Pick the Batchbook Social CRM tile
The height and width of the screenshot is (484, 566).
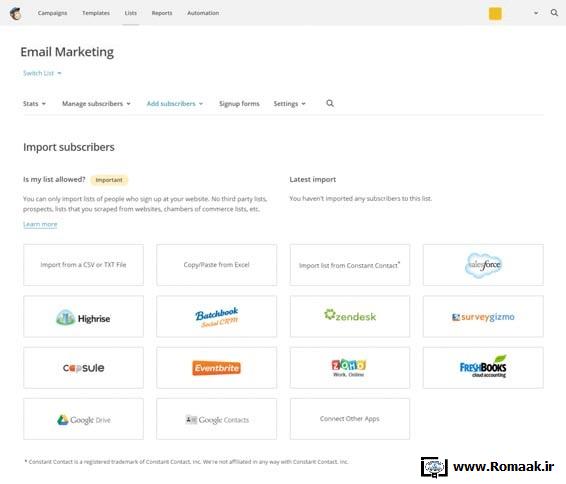tap(217, 317)
